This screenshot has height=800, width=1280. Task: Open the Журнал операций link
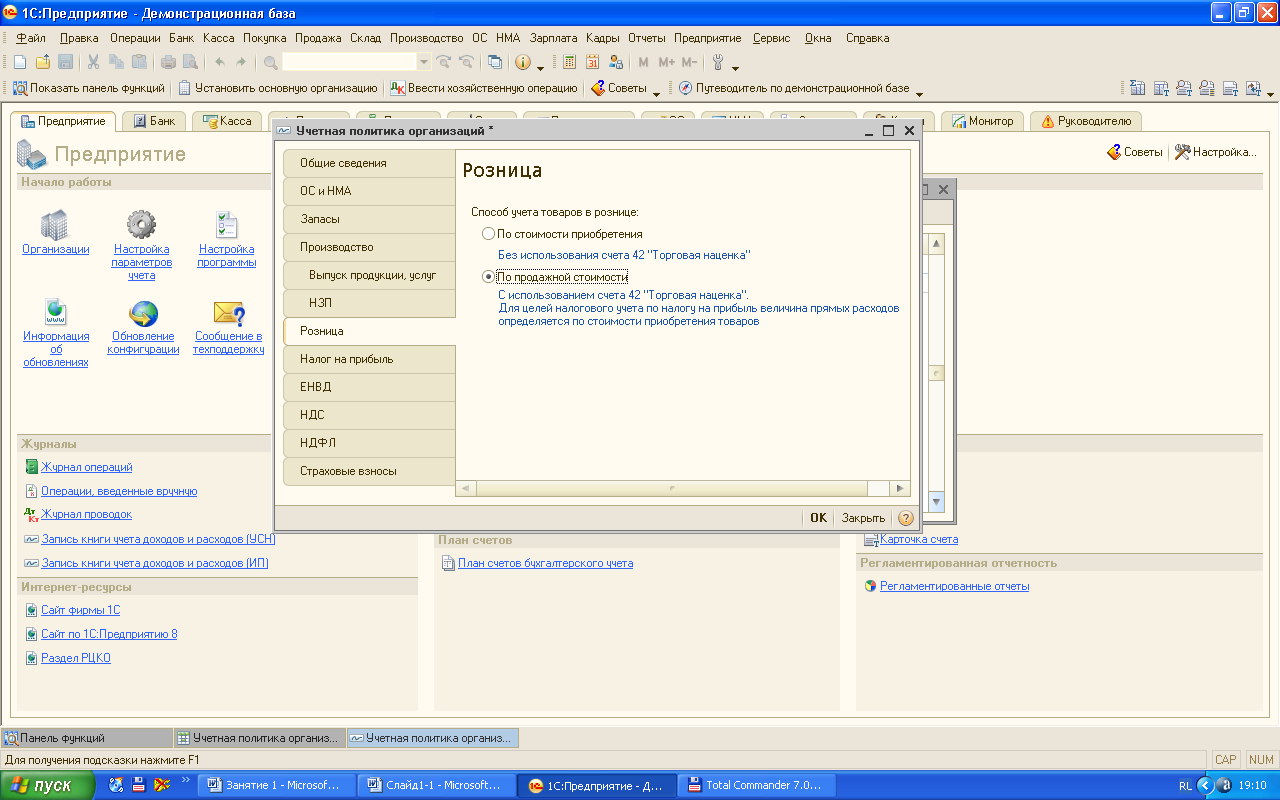(87, 467)
